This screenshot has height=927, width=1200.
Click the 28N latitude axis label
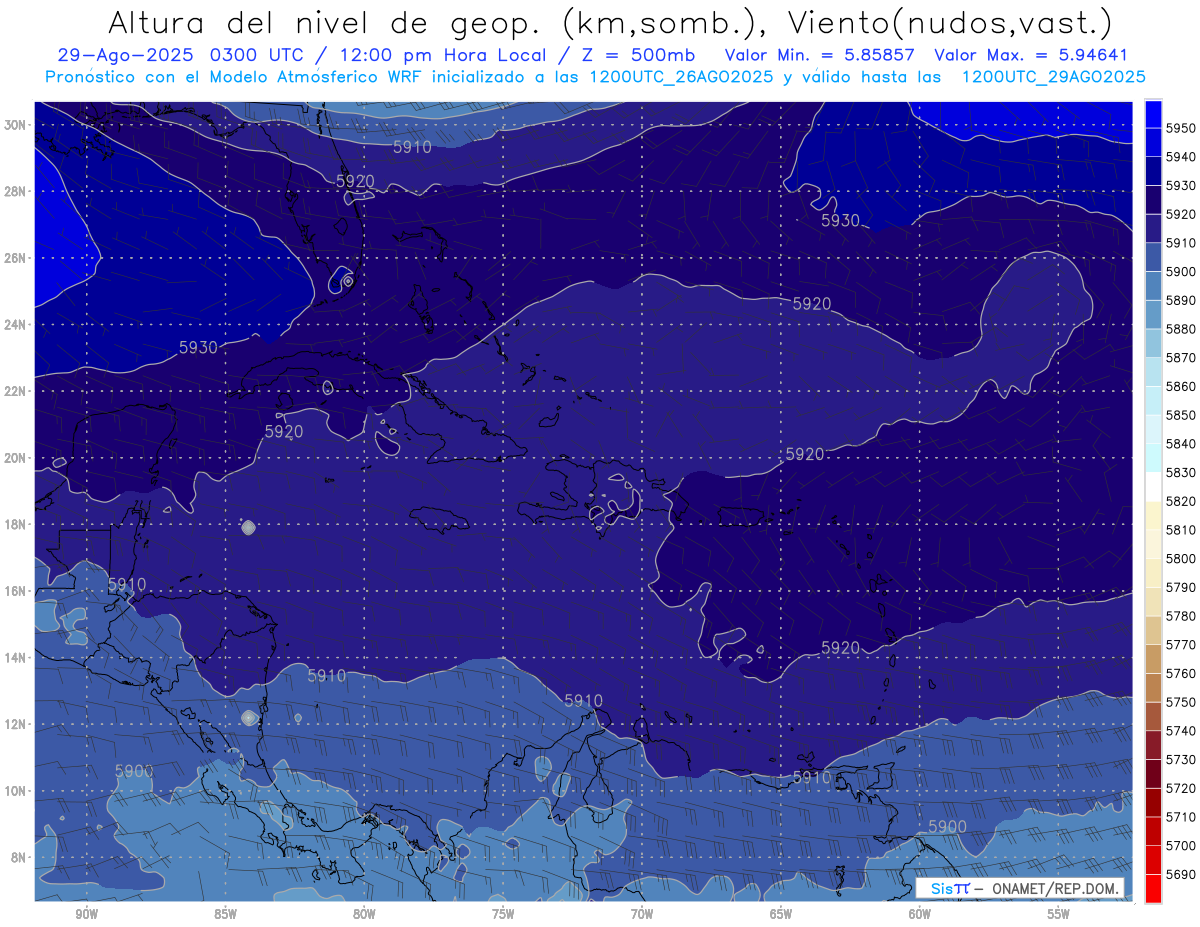coord(15,191)
